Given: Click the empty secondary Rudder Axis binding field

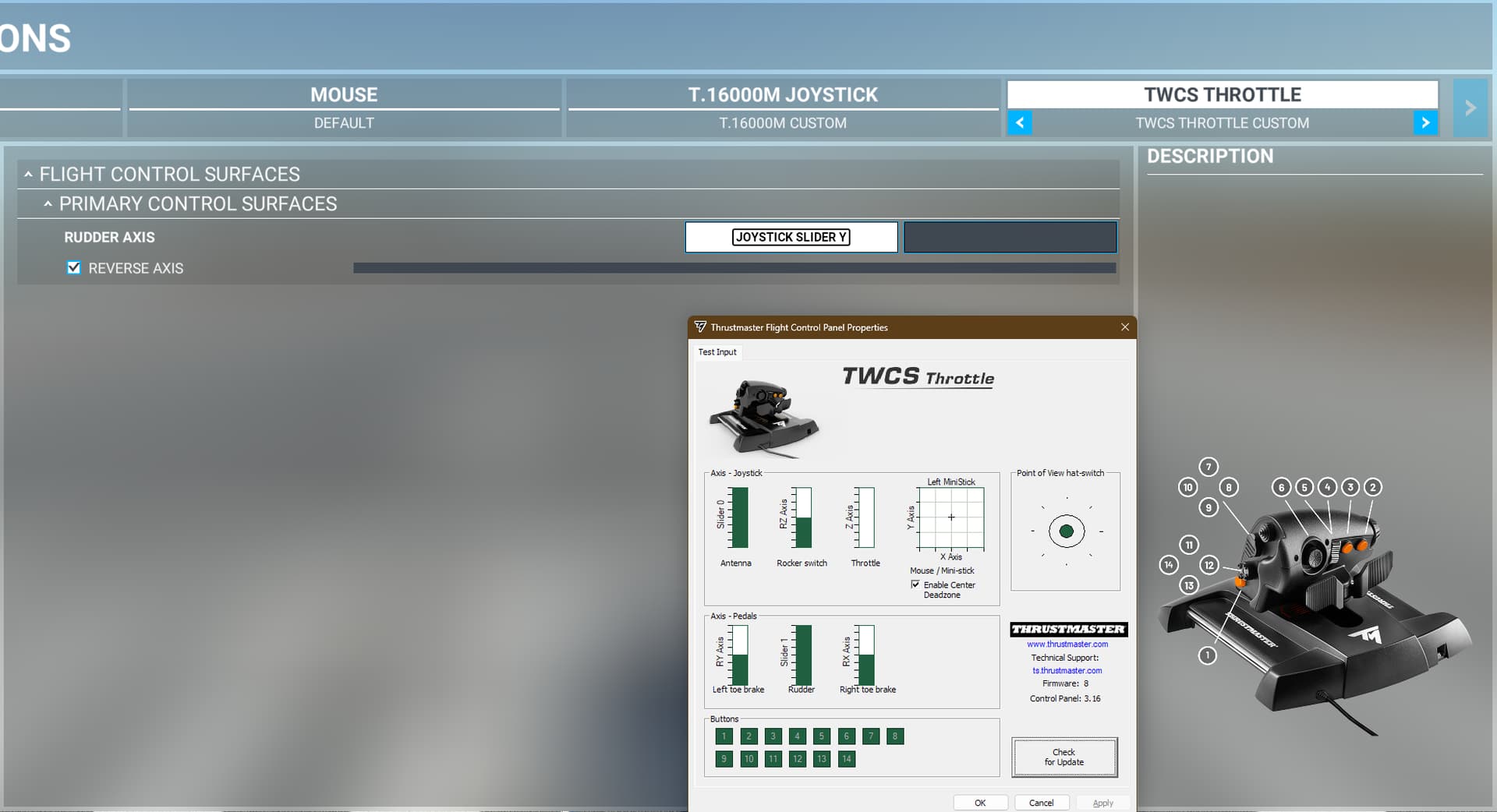Looking at the screenshot, I should [1010, 237].
